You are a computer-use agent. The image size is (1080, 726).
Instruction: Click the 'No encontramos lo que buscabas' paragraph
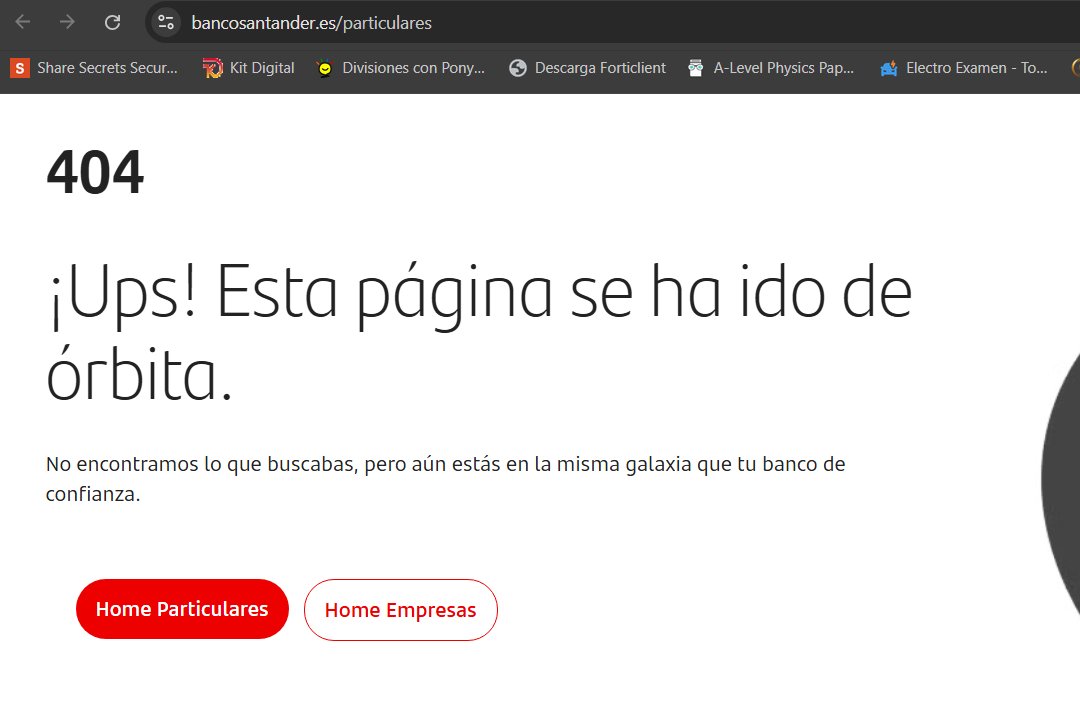pyautogui.click(x=446, y=479)
